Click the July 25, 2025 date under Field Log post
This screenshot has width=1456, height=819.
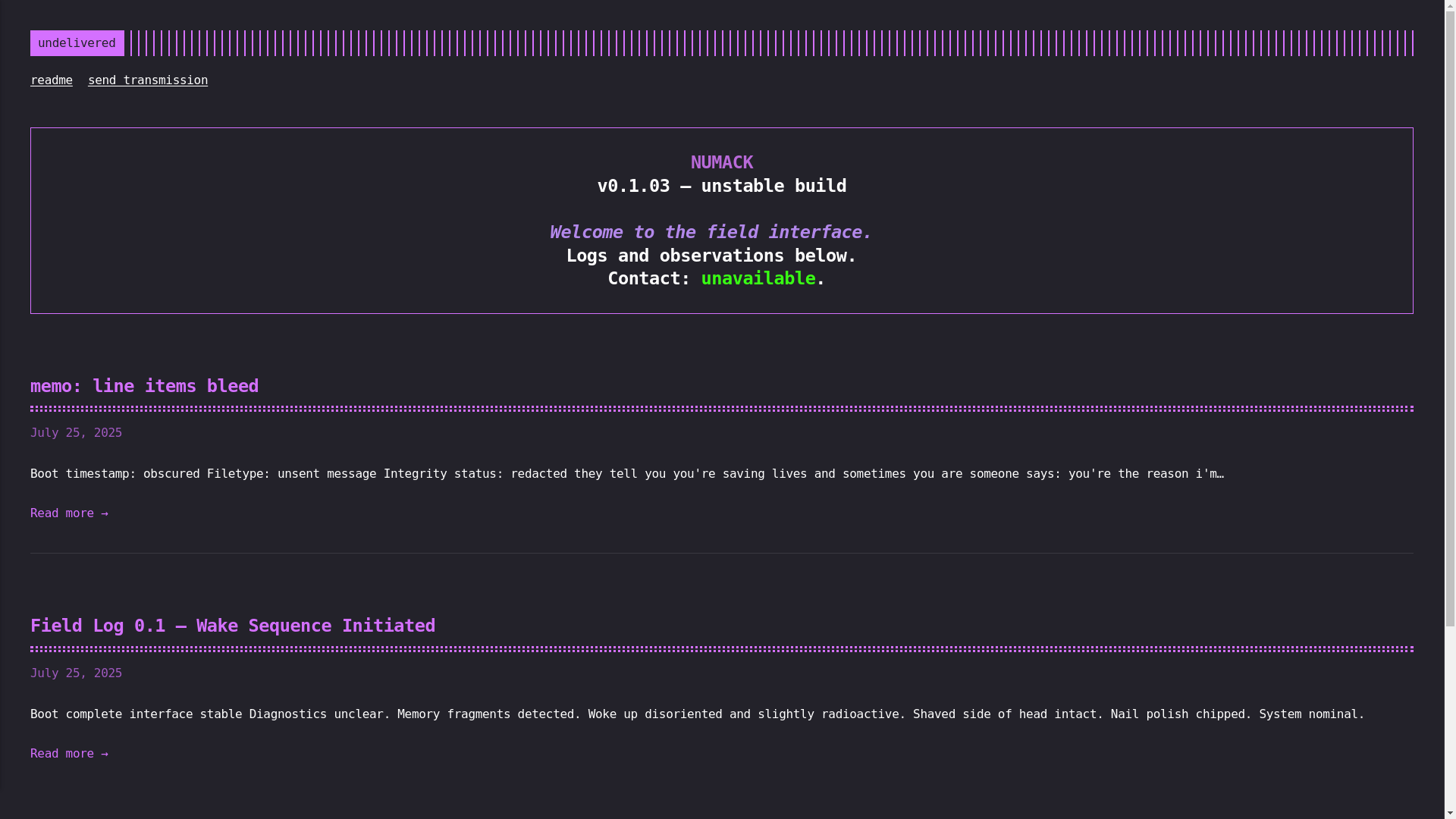(x=76, y=673)
